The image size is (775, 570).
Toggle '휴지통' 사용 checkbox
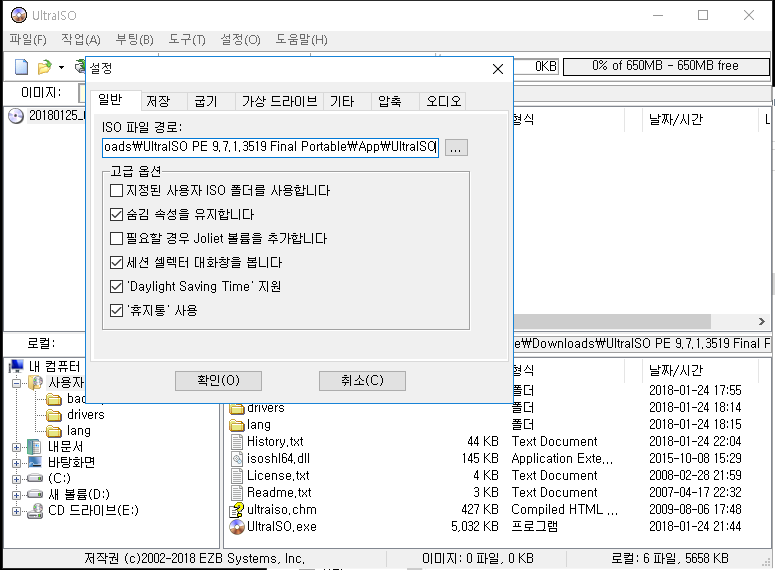[x=116, y=310]
